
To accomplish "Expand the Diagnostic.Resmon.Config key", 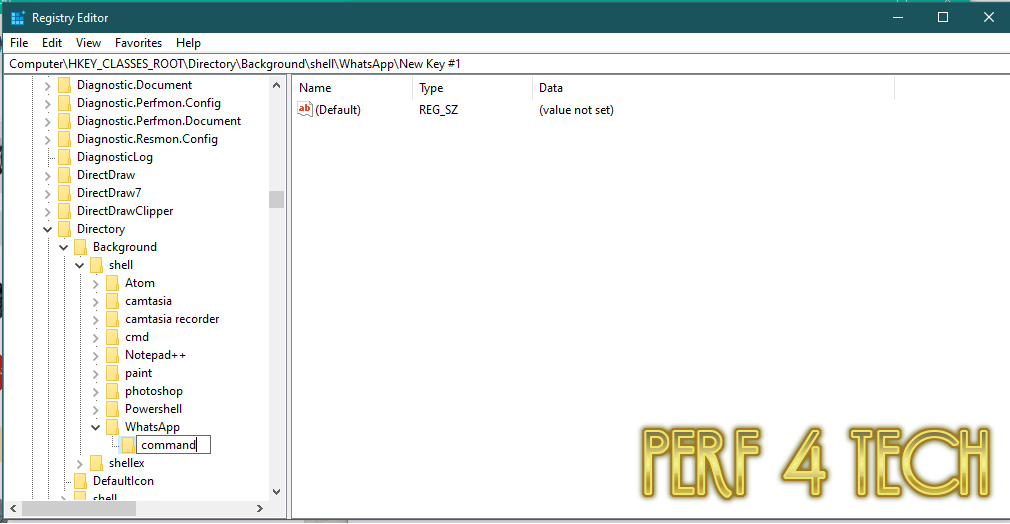I will coord(48,139).
